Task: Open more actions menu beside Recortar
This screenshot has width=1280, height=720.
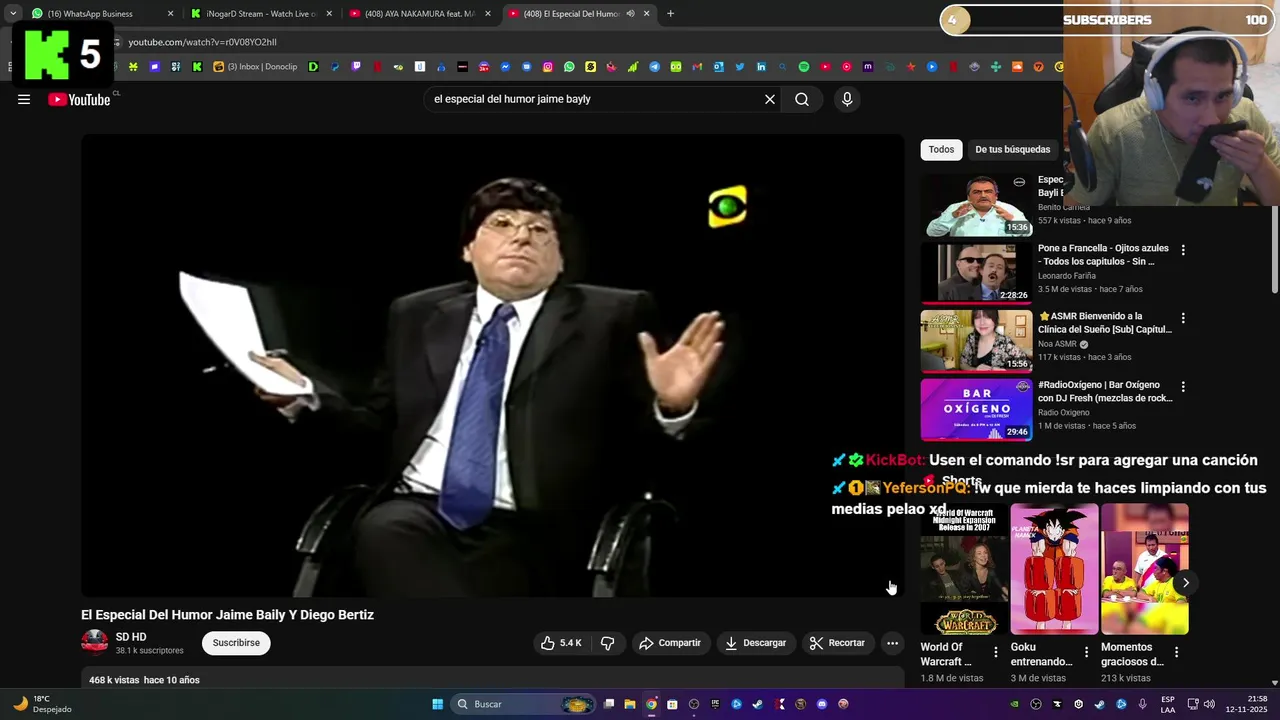Action: [892, 643]
